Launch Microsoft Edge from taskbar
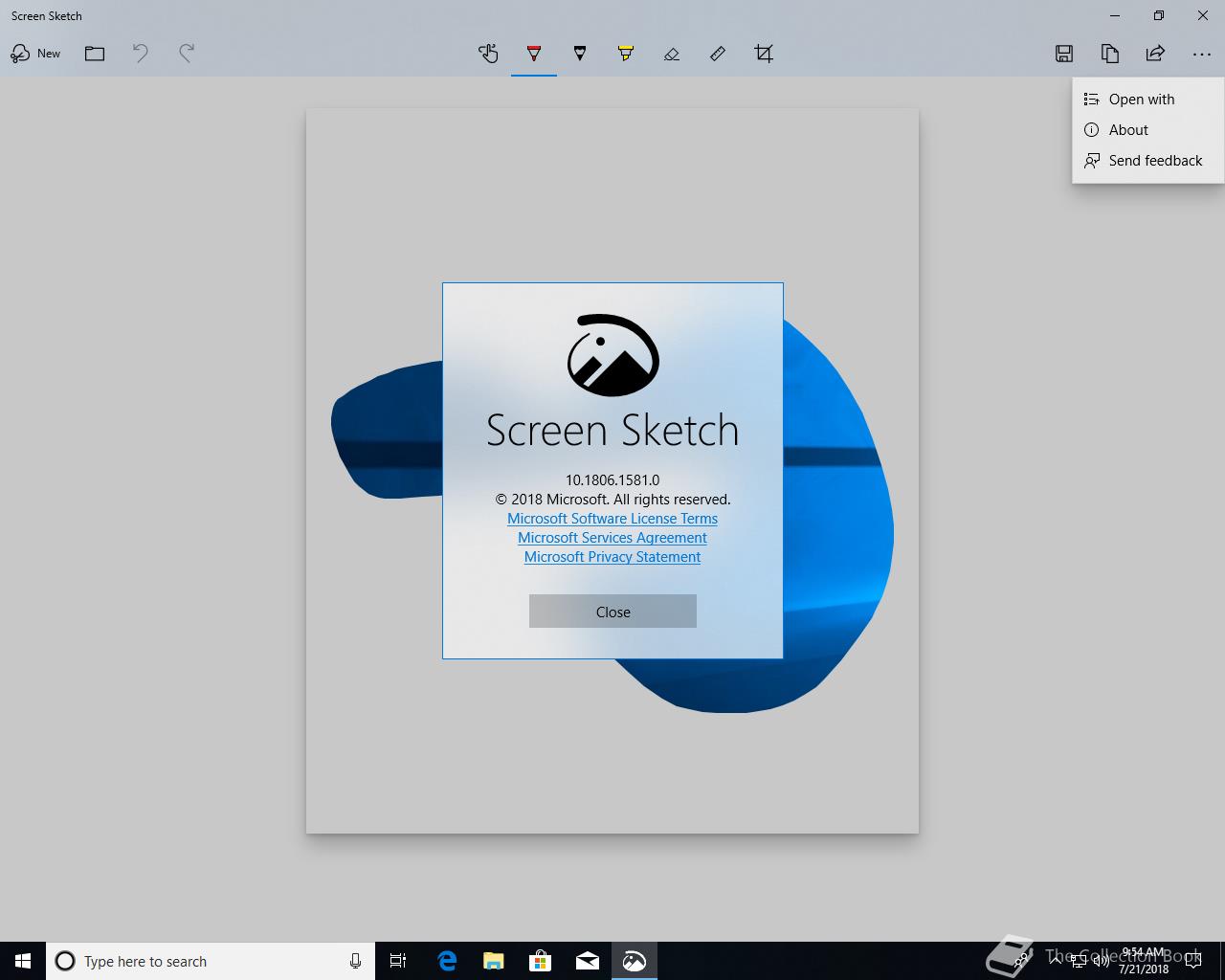Image resolution: width=1225 pixels, height=980 pixels. 446,961
